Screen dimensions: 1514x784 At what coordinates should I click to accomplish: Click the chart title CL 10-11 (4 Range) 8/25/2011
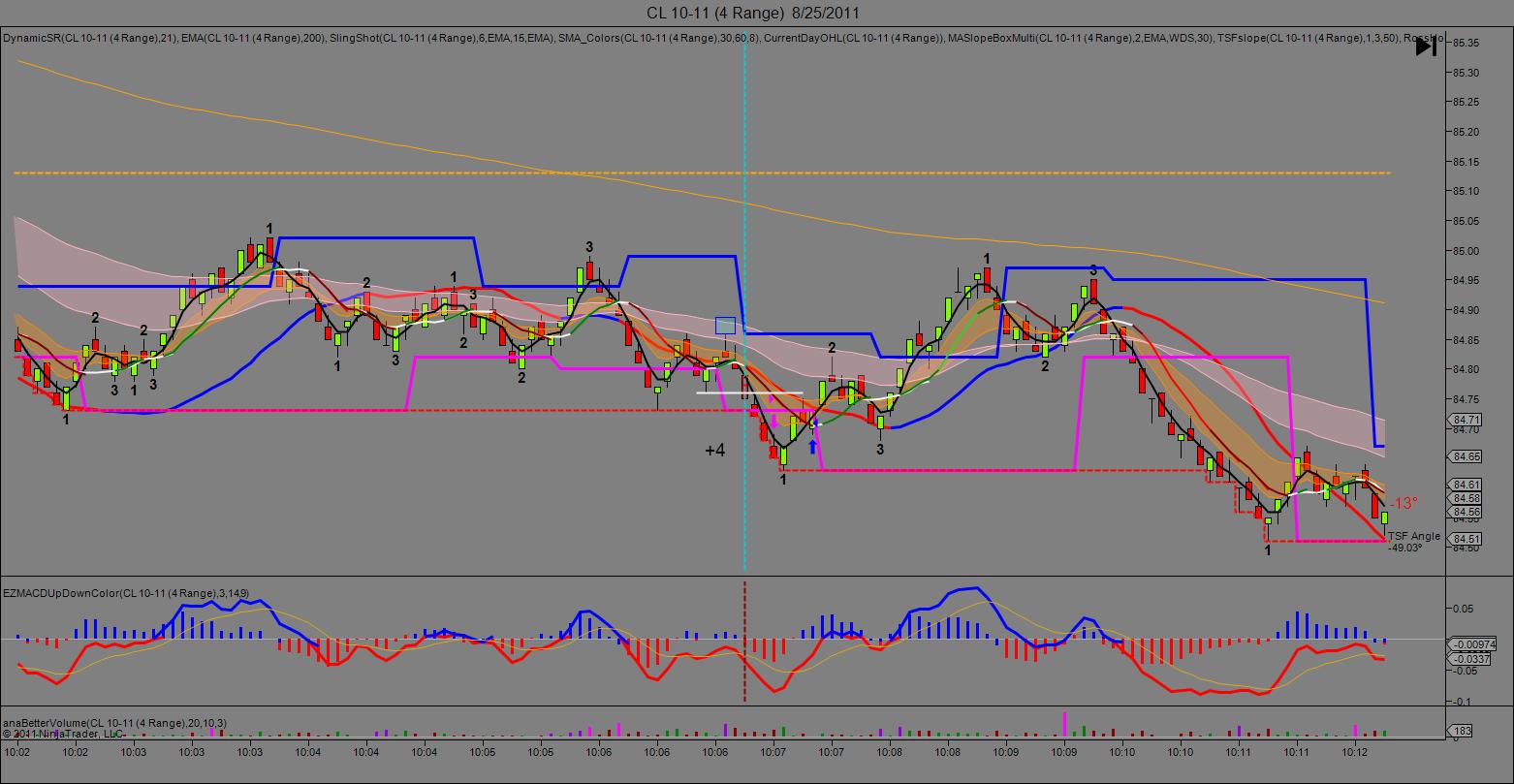pos(752,13)
